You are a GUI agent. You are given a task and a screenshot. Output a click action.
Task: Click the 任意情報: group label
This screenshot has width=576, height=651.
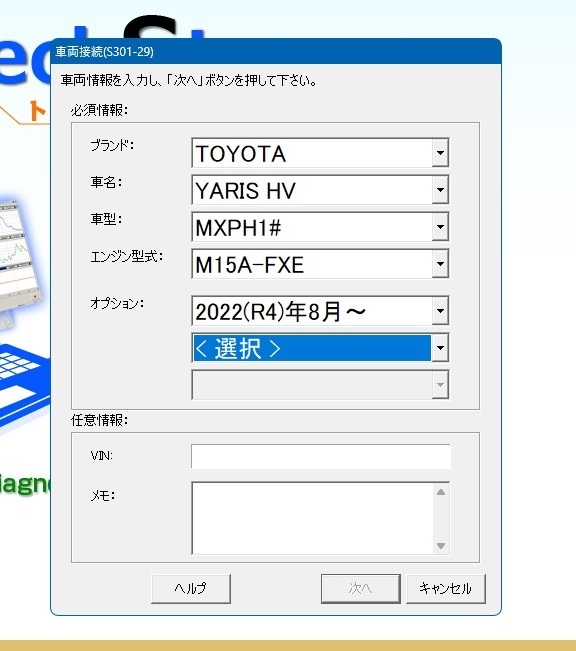point(99,421)
